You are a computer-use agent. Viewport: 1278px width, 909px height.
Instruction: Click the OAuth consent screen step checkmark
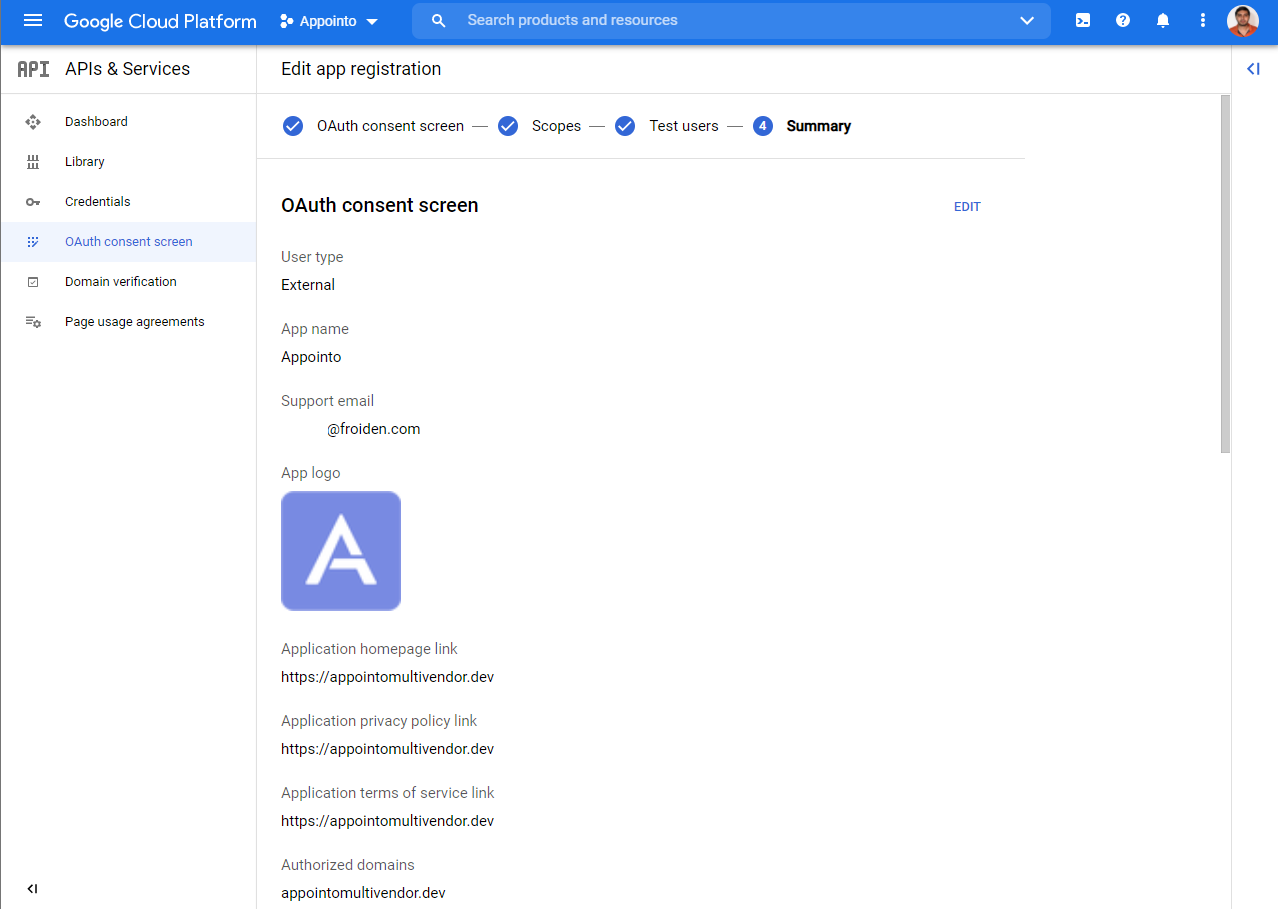[293, 126]
